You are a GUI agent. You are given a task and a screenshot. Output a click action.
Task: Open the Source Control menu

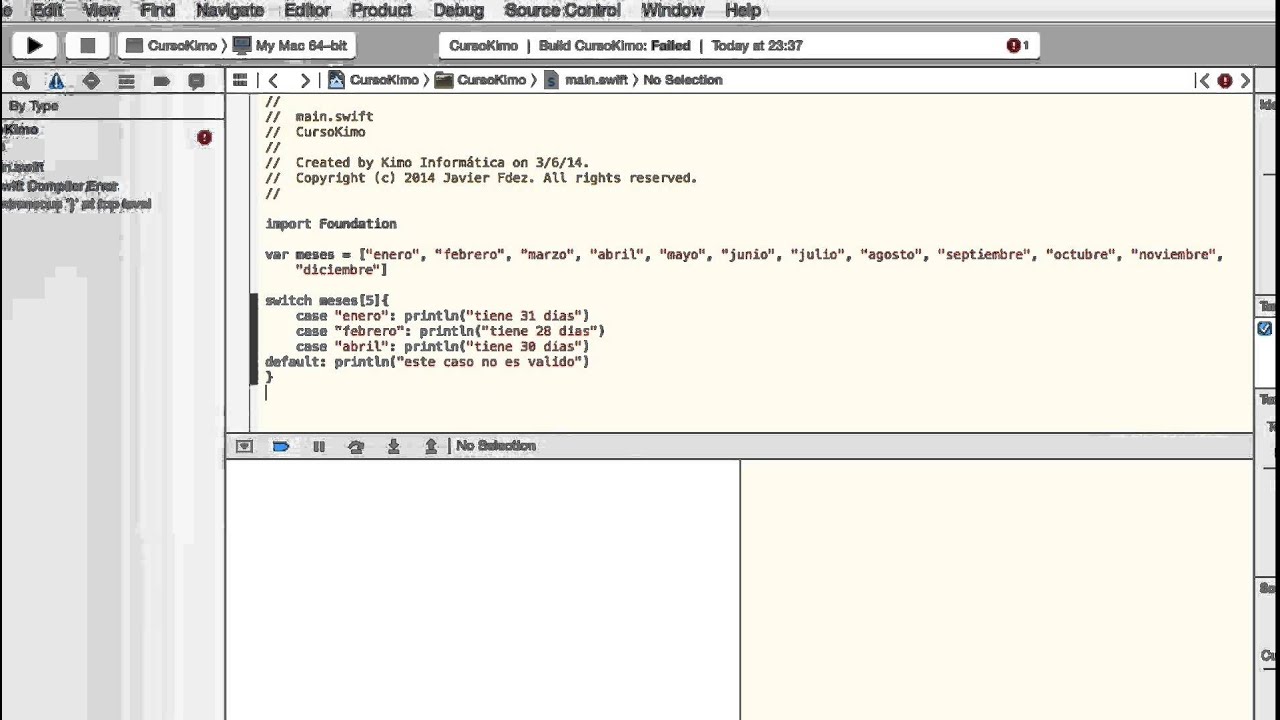pos(563,10)
